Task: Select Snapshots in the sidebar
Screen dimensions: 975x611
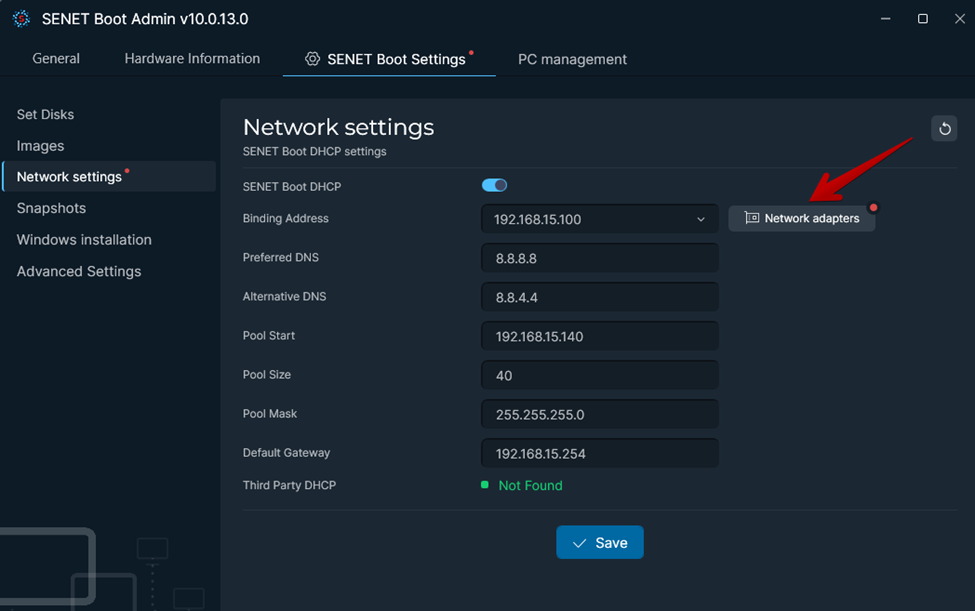Action: point(51,208)
